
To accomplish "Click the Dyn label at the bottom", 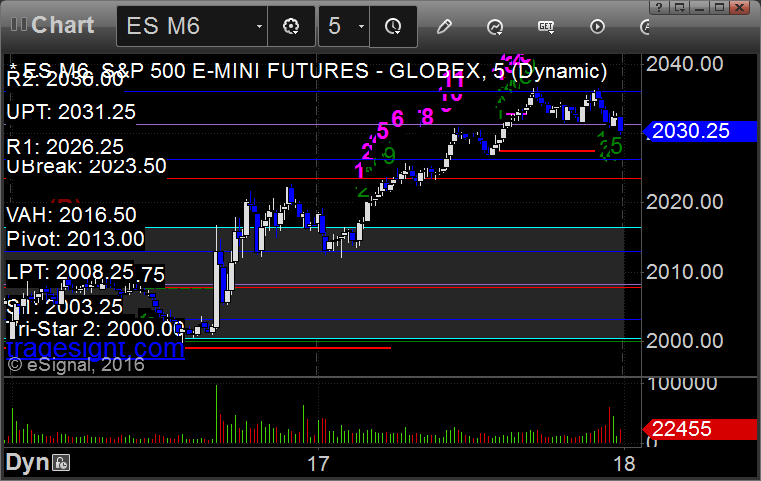I will pos(27,463).
